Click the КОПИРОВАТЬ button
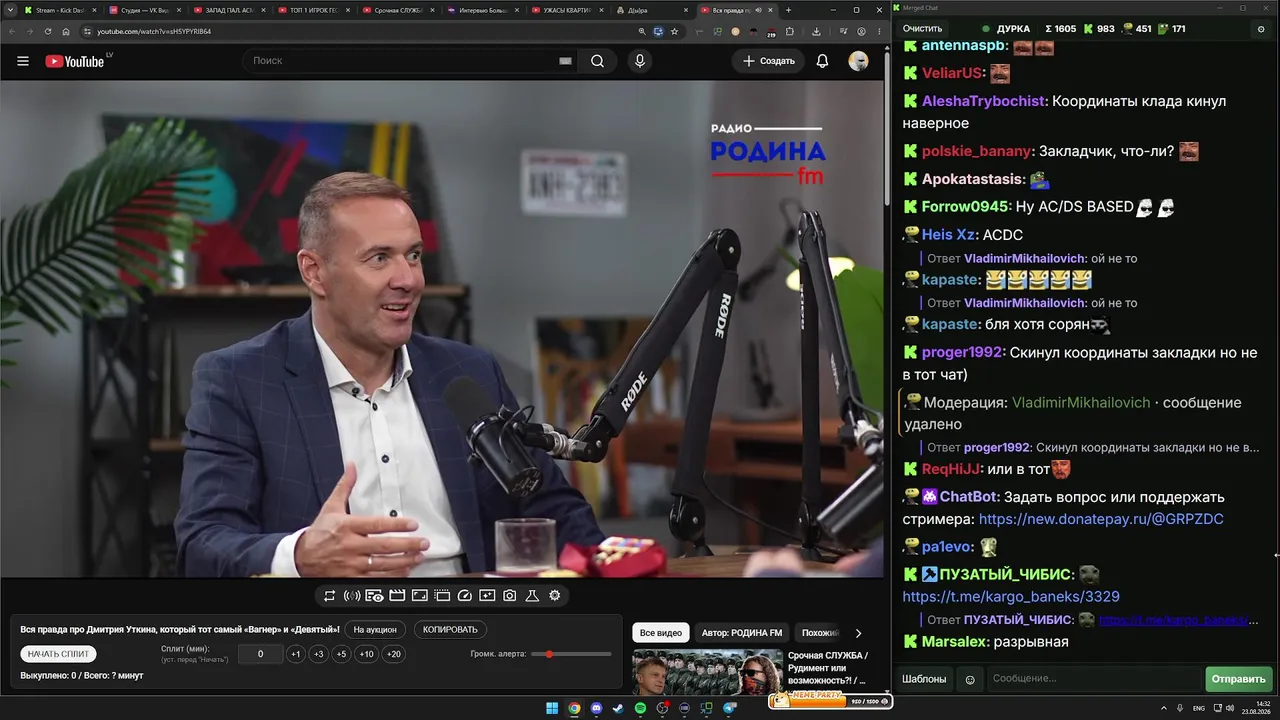This screenshot has height=720, width=1280. [450, 630]
